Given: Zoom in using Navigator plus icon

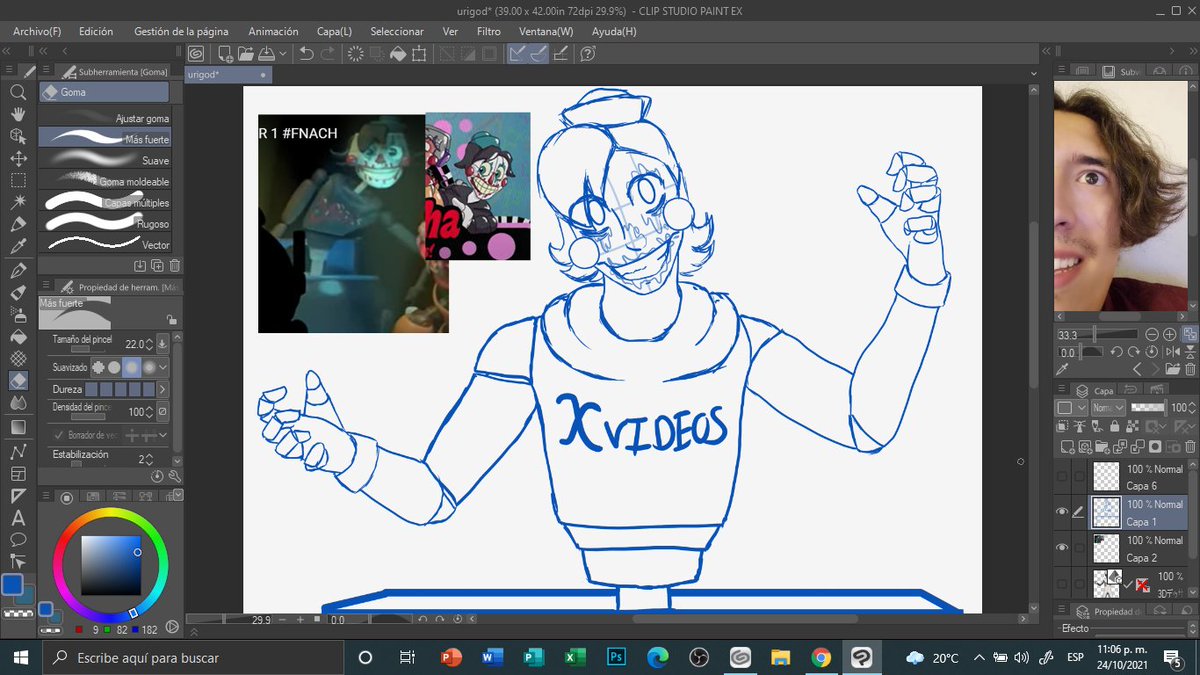Looking at the screenshot, I should [x=1171, y=334].
